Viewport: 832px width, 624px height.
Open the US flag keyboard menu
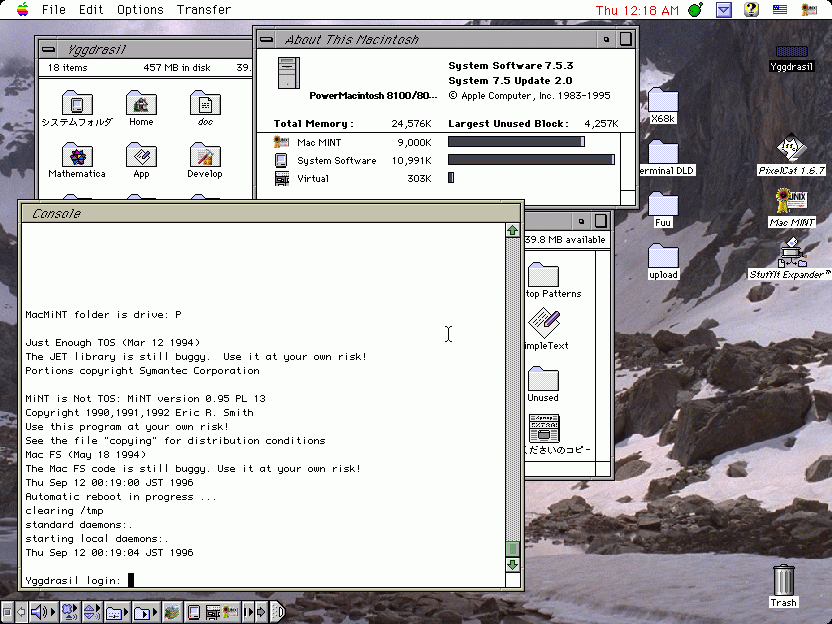(779, 10)
